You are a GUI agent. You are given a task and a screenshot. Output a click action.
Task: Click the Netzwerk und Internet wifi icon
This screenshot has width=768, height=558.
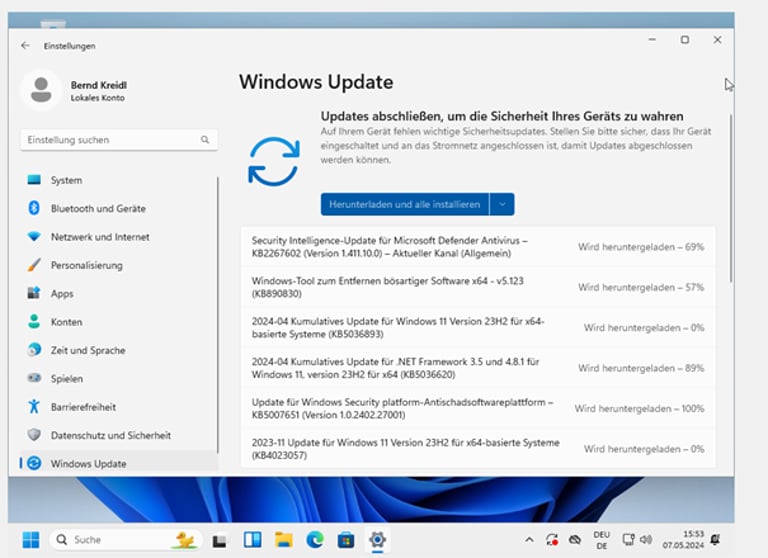point(34,237)
